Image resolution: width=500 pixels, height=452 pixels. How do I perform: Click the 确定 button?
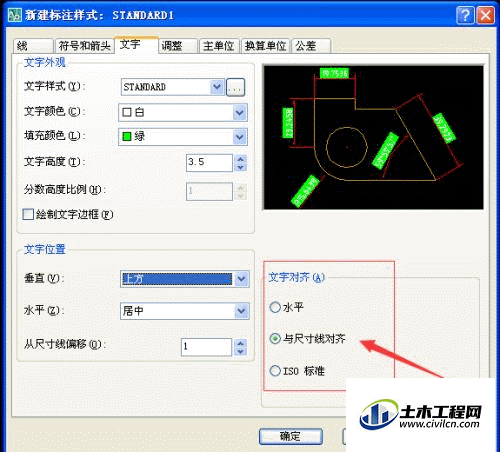pos(291,436)
